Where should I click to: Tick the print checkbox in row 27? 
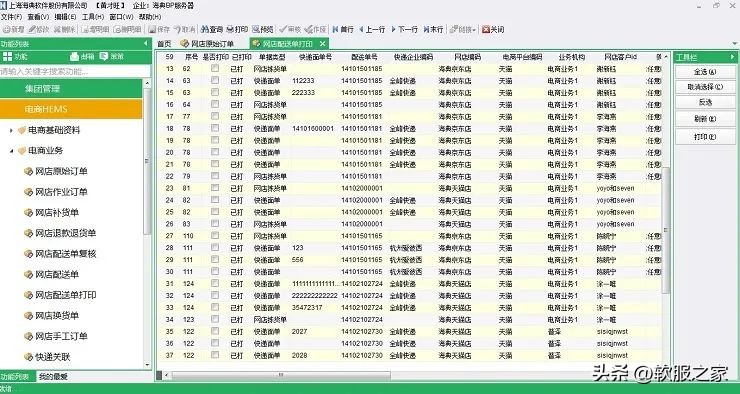pos(215,235)
